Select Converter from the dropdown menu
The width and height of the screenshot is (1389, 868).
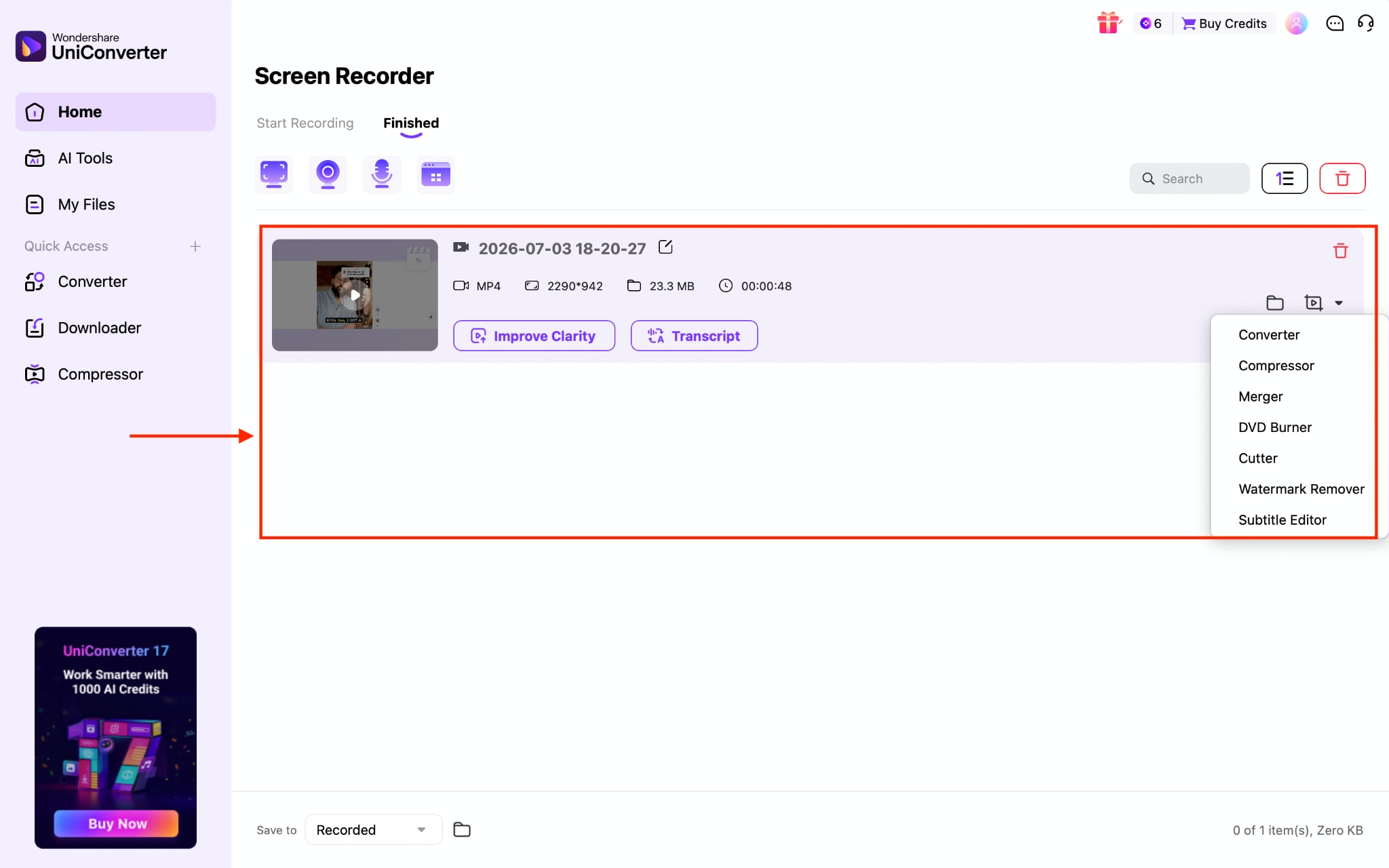coord(1269,335)
